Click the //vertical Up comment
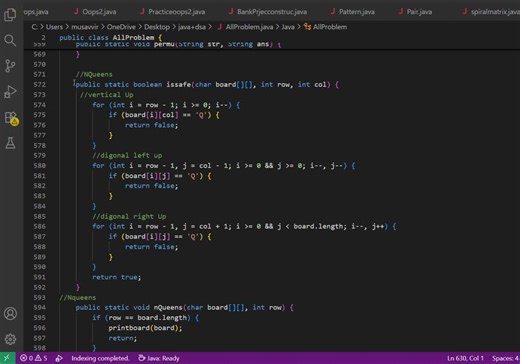The image size is (520, 364). pos(107,95)
